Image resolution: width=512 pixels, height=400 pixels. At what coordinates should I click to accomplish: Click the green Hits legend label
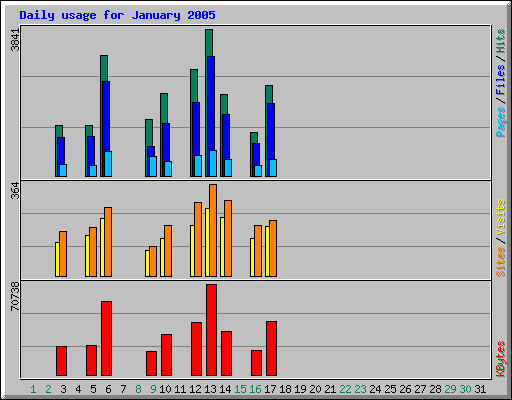500,41
